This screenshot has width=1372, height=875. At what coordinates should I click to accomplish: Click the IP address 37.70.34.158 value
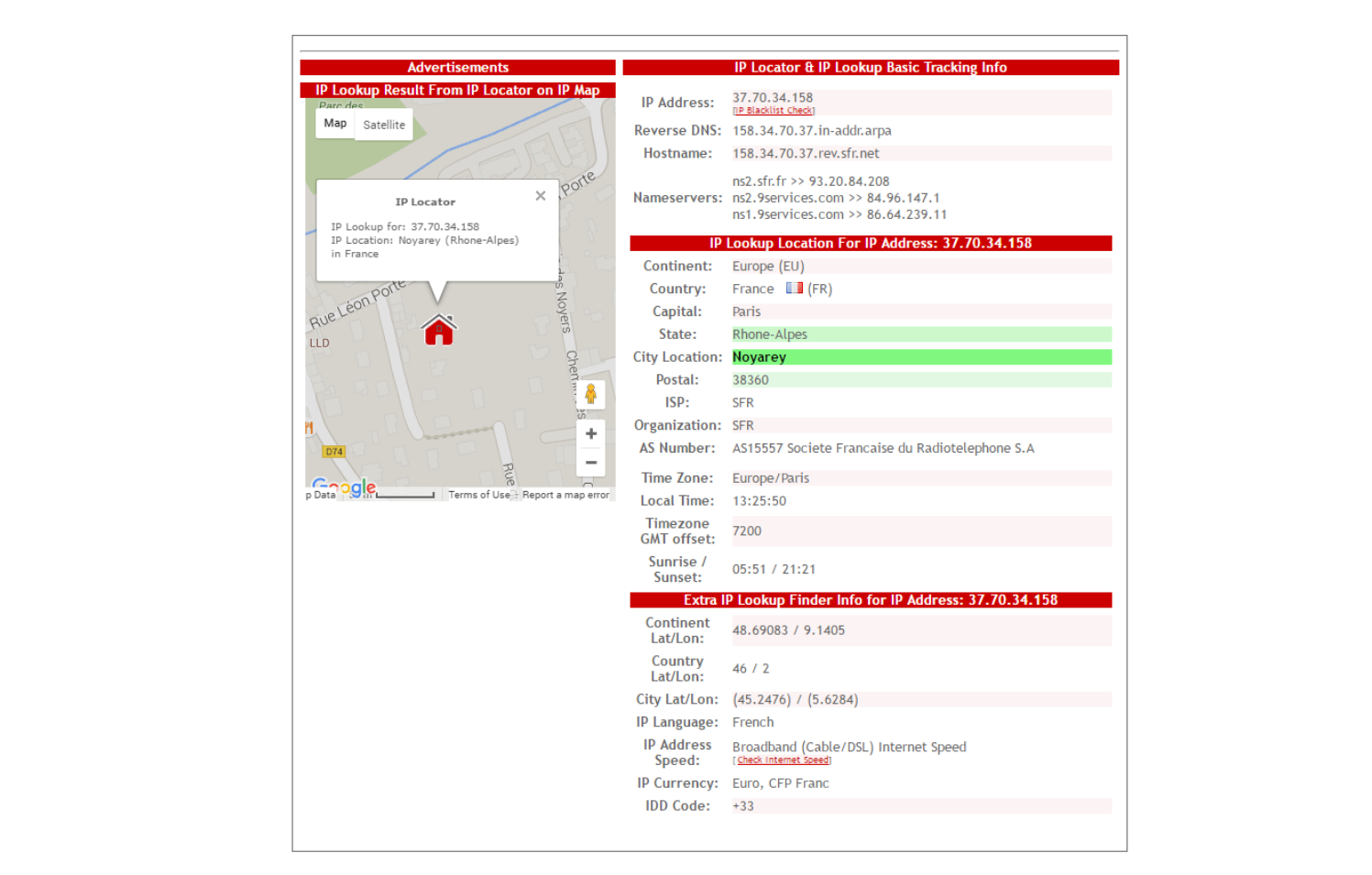tap(773, 97)
